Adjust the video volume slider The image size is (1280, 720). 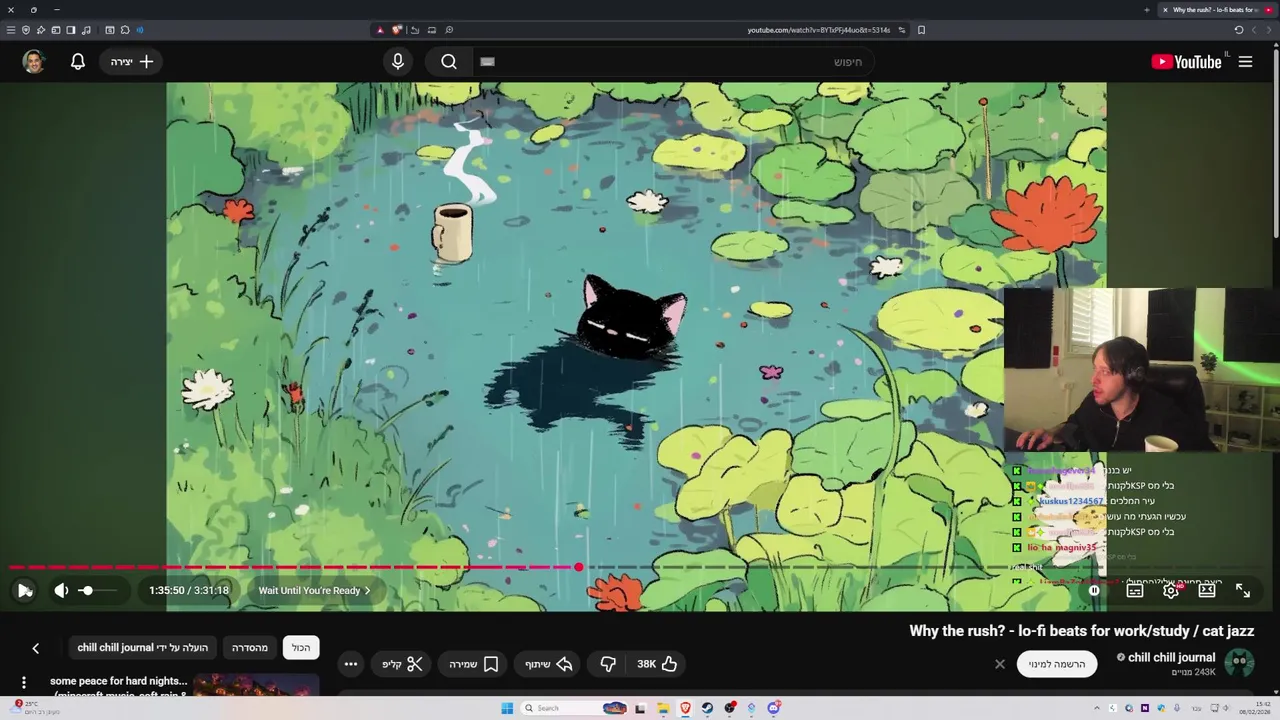click(98, 591)
